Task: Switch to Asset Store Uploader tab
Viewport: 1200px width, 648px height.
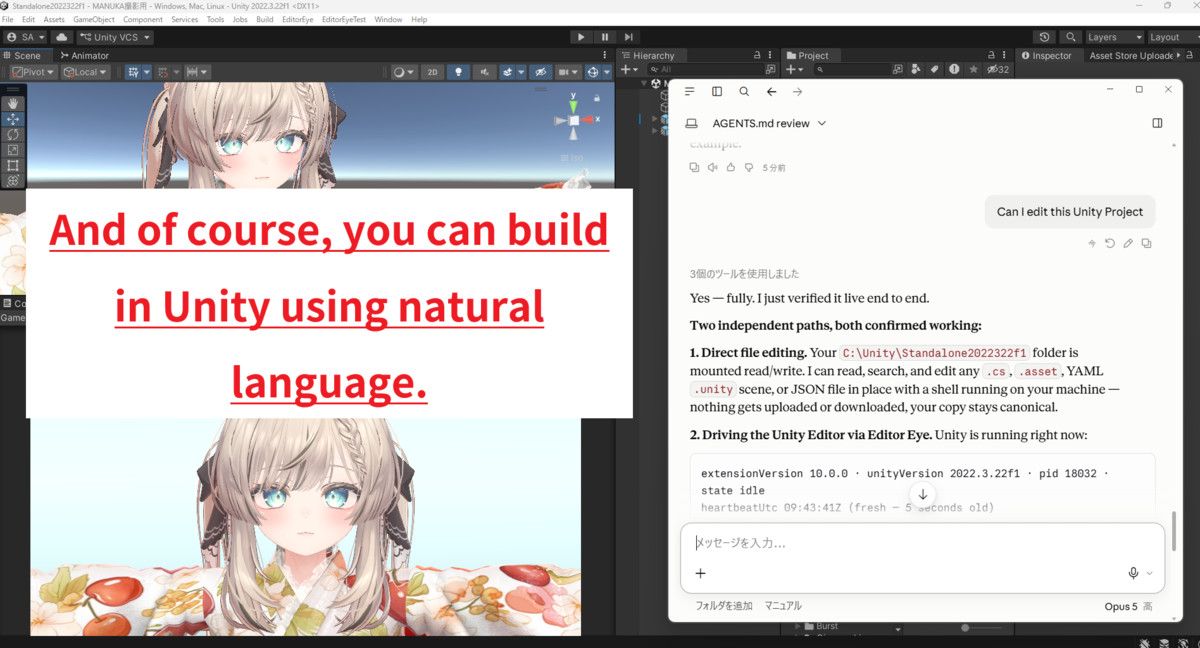Action: point(1132,56)
